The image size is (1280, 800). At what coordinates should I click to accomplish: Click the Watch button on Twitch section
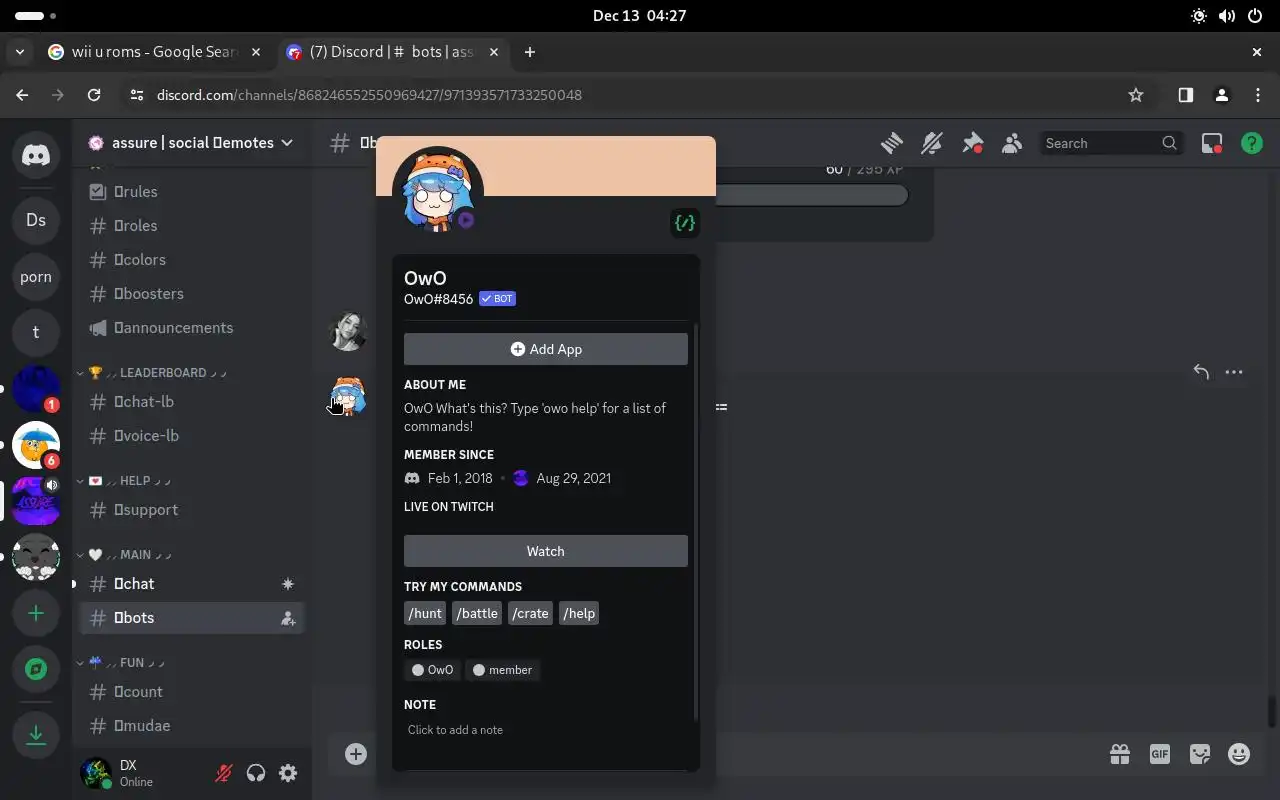546,551
